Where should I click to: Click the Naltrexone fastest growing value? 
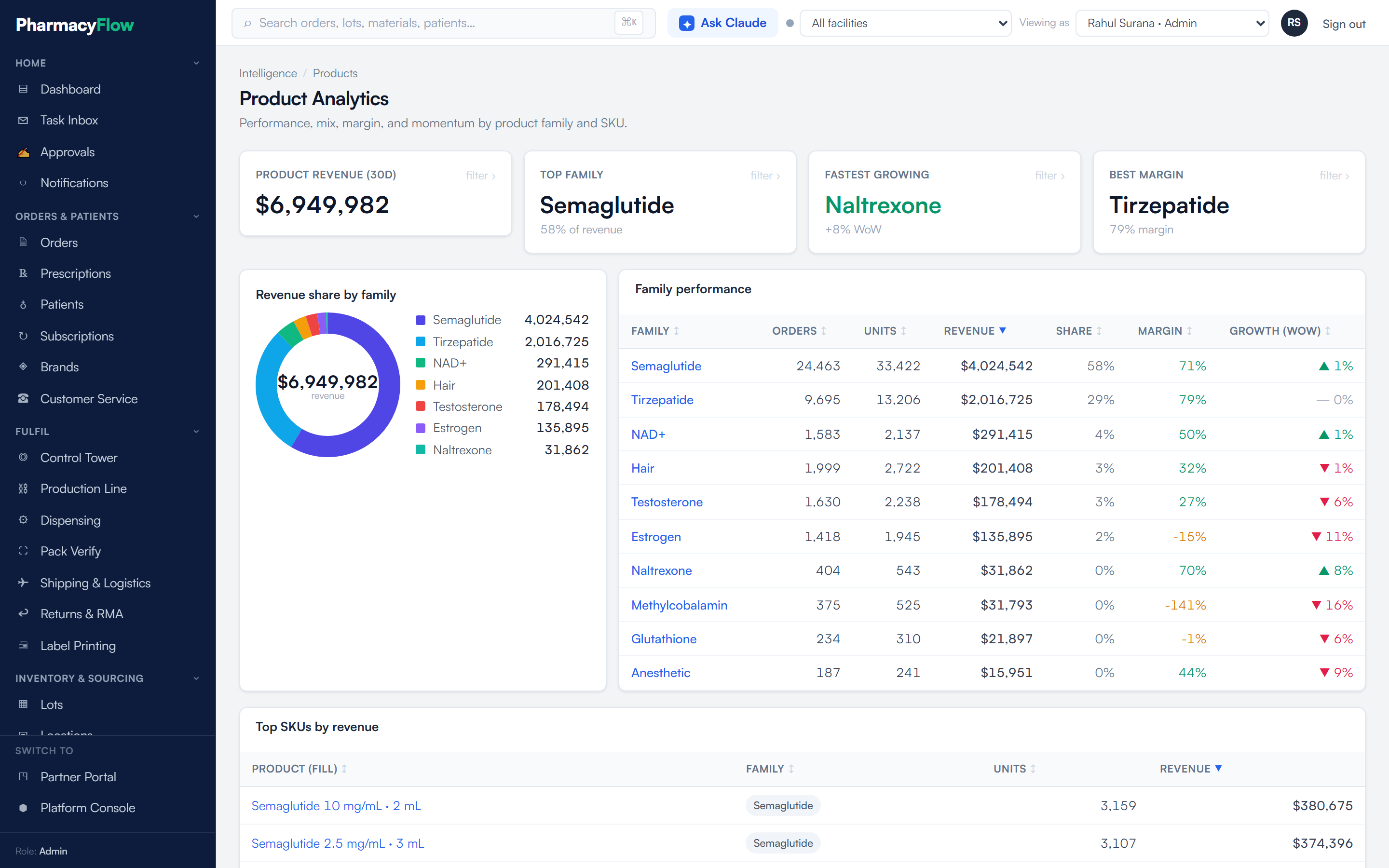click(883, 205)
